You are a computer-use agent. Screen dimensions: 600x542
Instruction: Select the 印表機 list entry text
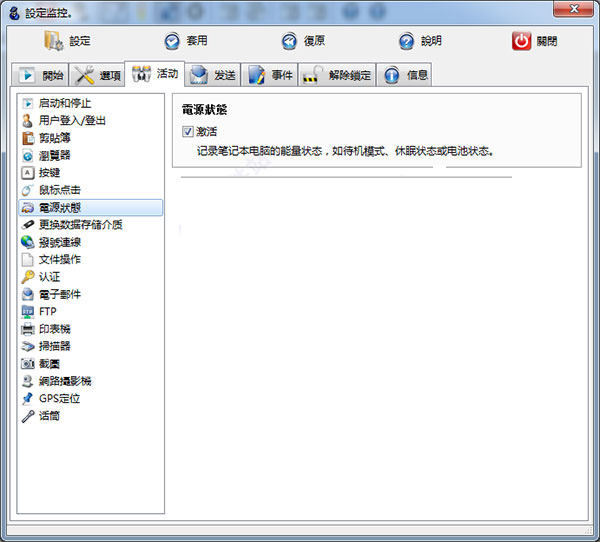(x=55, y=329)
